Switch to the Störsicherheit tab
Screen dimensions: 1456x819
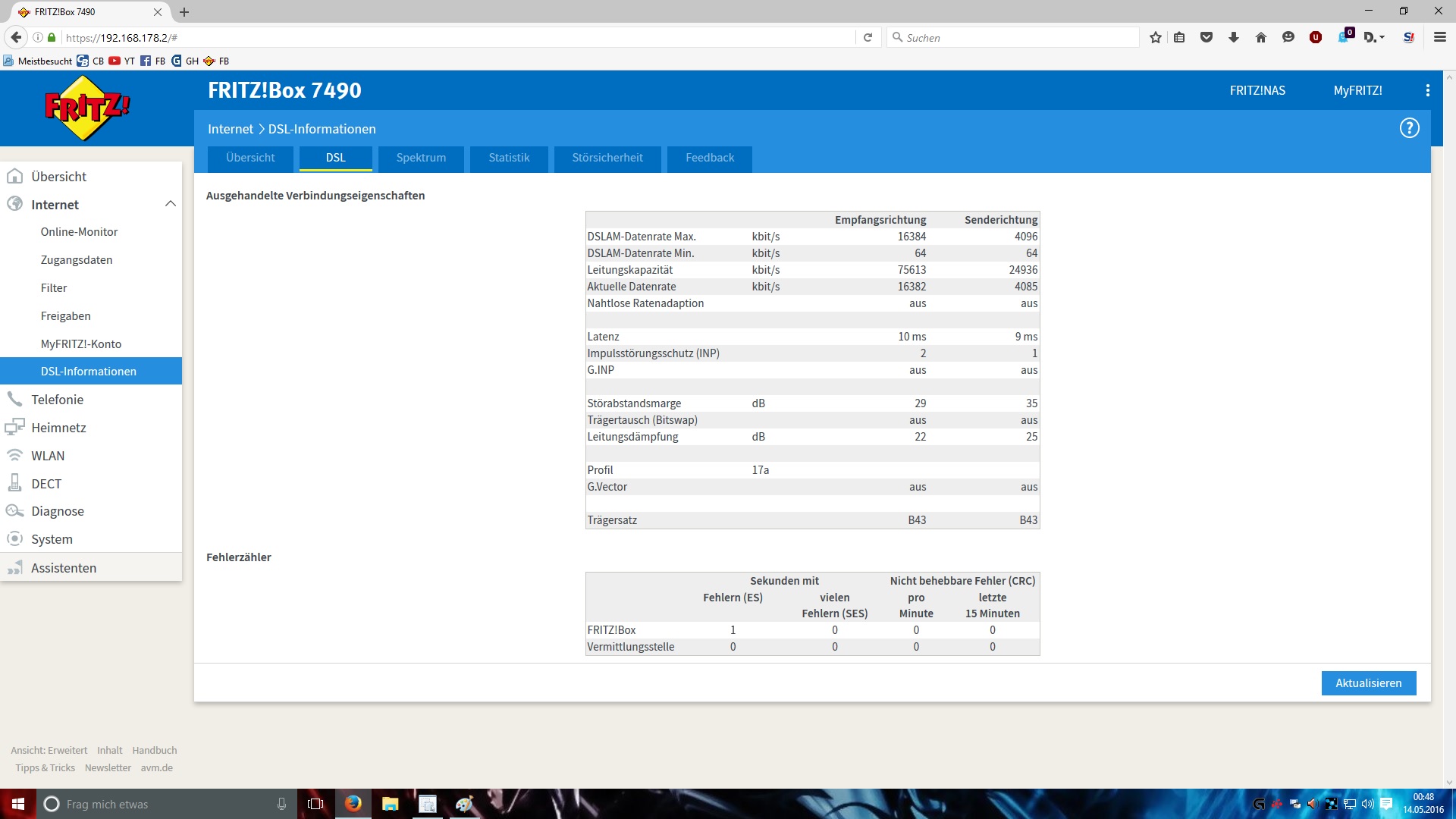(607, 158)
